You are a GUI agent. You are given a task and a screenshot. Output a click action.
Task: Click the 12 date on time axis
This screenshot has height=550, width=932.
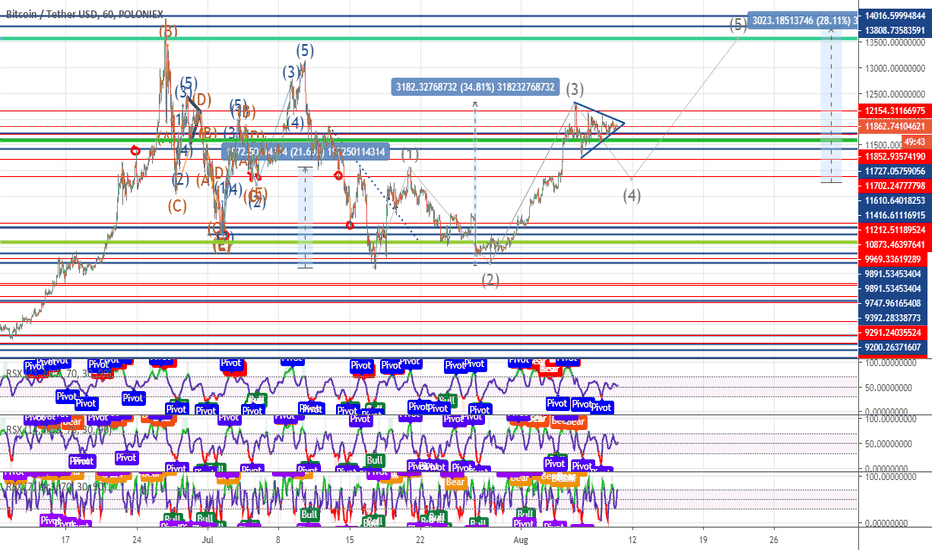click(x=632, y=540)
